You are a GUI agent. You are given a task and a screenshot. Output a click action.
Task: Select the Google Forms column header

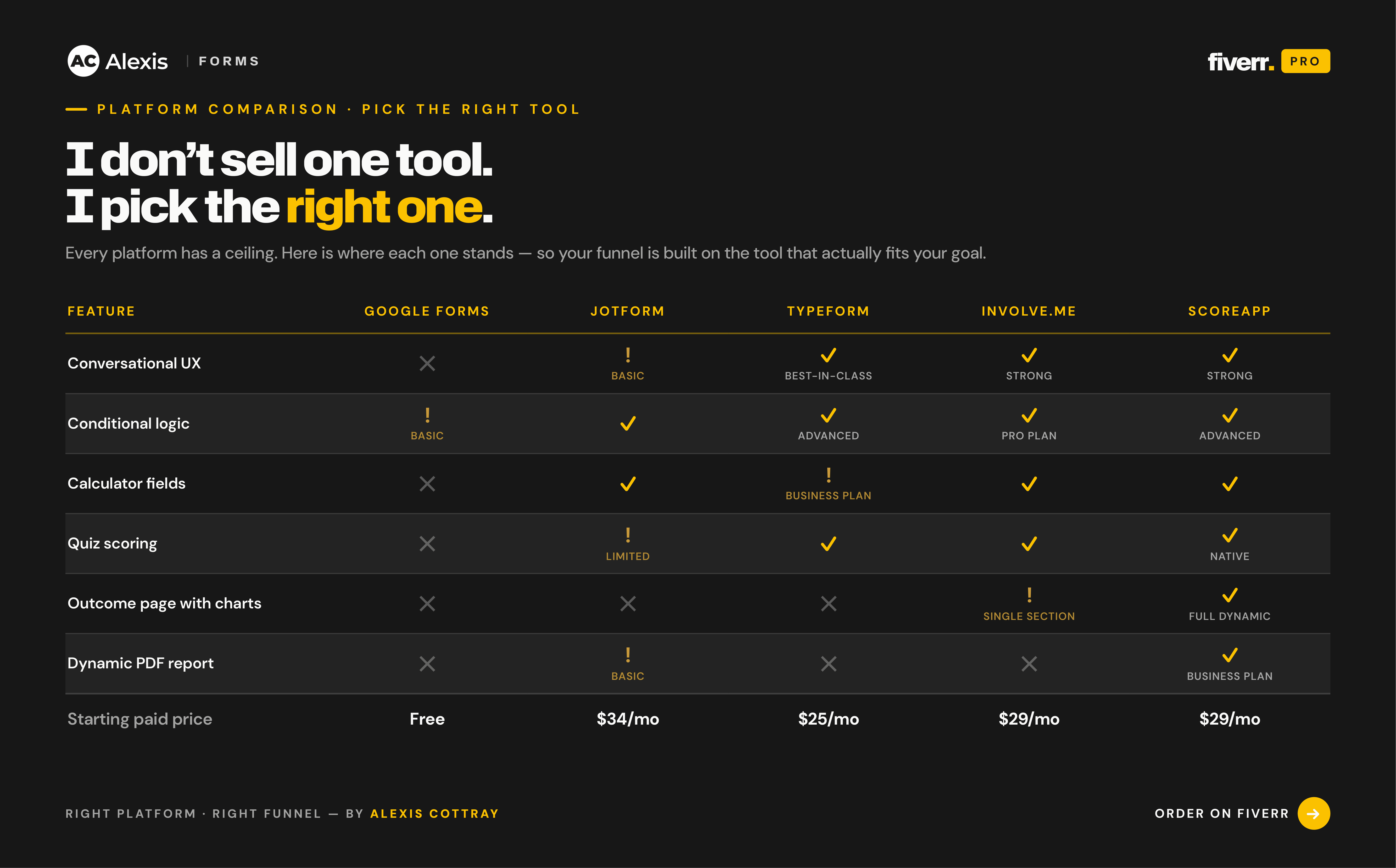pos(427,311)
